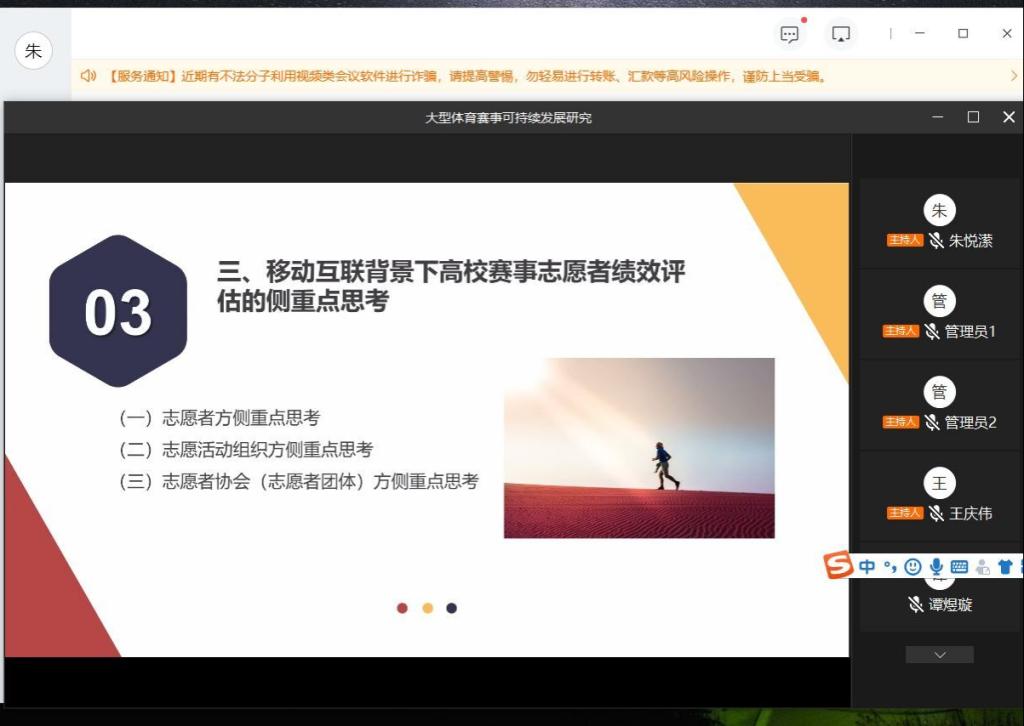Screen dimensions: 1024x726
Task: Select 管理员2 participant avatar
Action: (x=939, y=392)
